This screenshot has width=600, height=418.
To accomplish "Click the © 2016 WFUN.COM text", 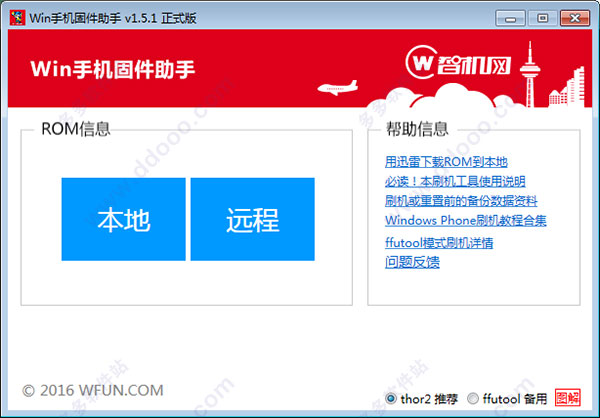I will pos(93,390).
